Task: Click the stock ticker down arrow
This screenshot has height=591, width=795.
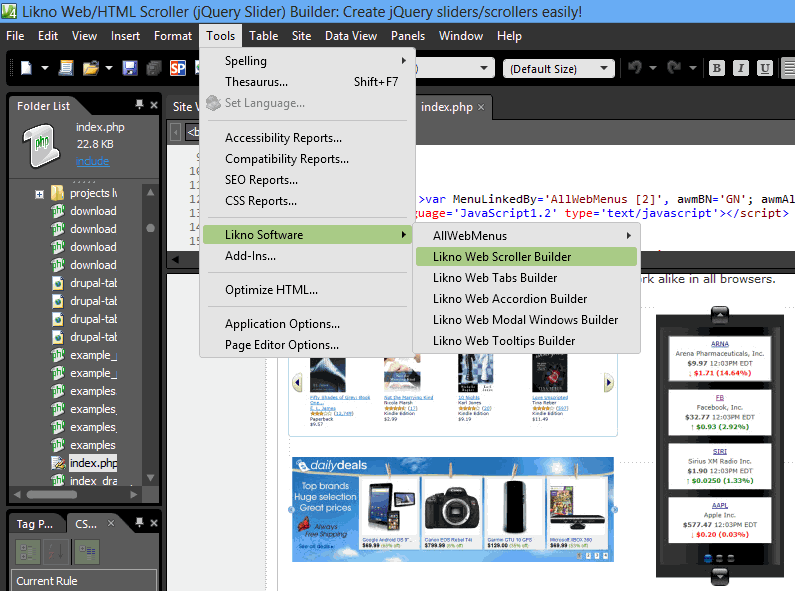Action: [x=720, y=576]
